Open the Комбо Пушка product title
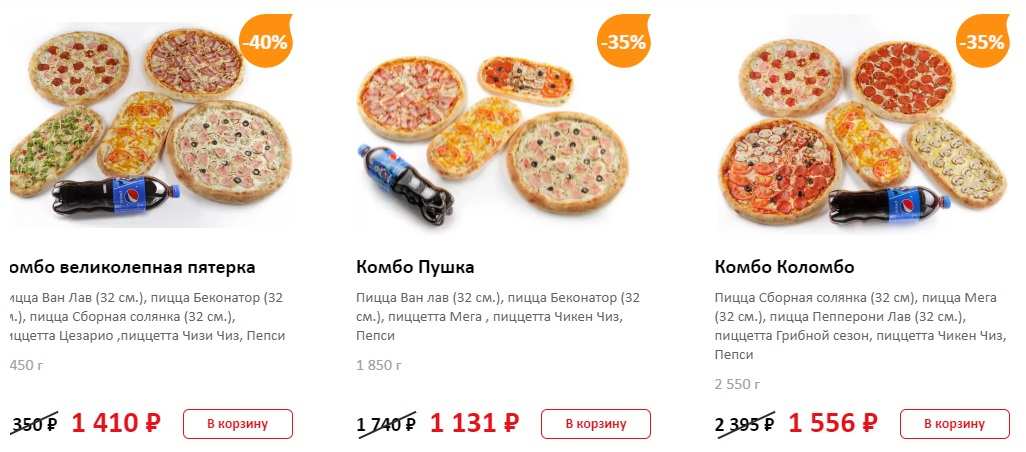This screenshot has height=452, width=1026. (x=415, y=267)
